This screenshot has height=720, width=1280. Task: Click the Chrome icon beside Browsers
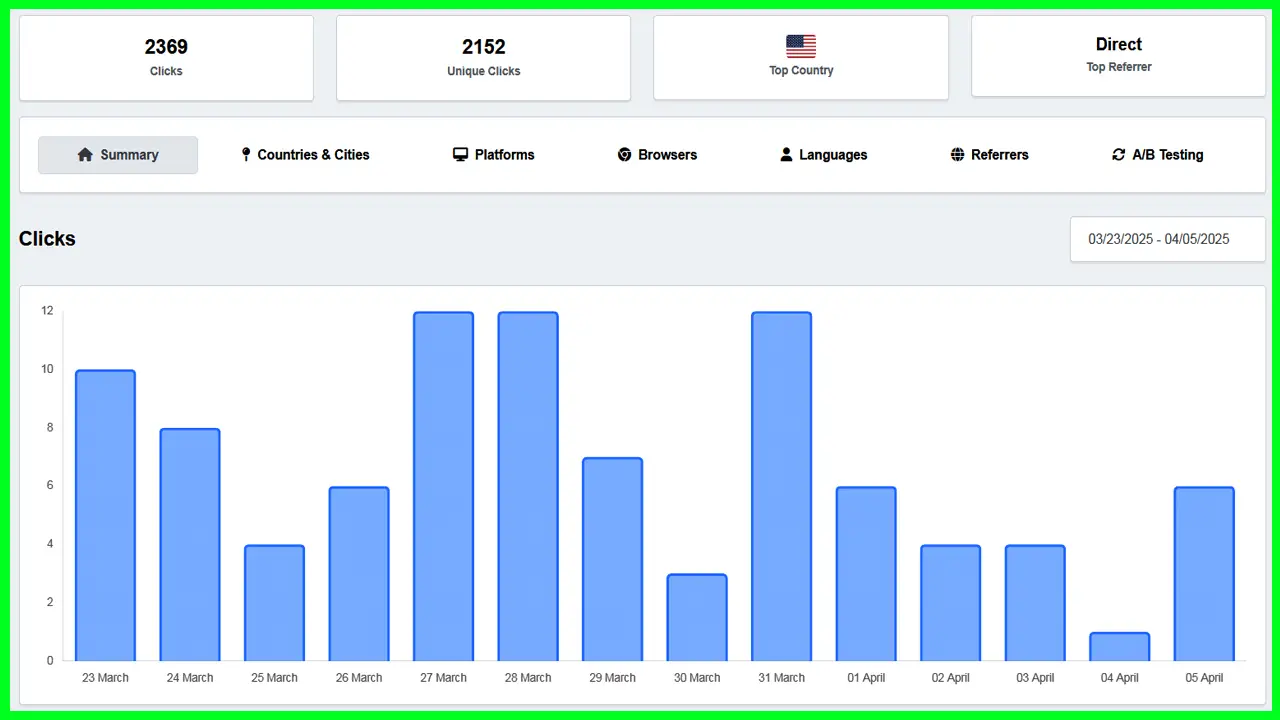[x=624, y=155]
